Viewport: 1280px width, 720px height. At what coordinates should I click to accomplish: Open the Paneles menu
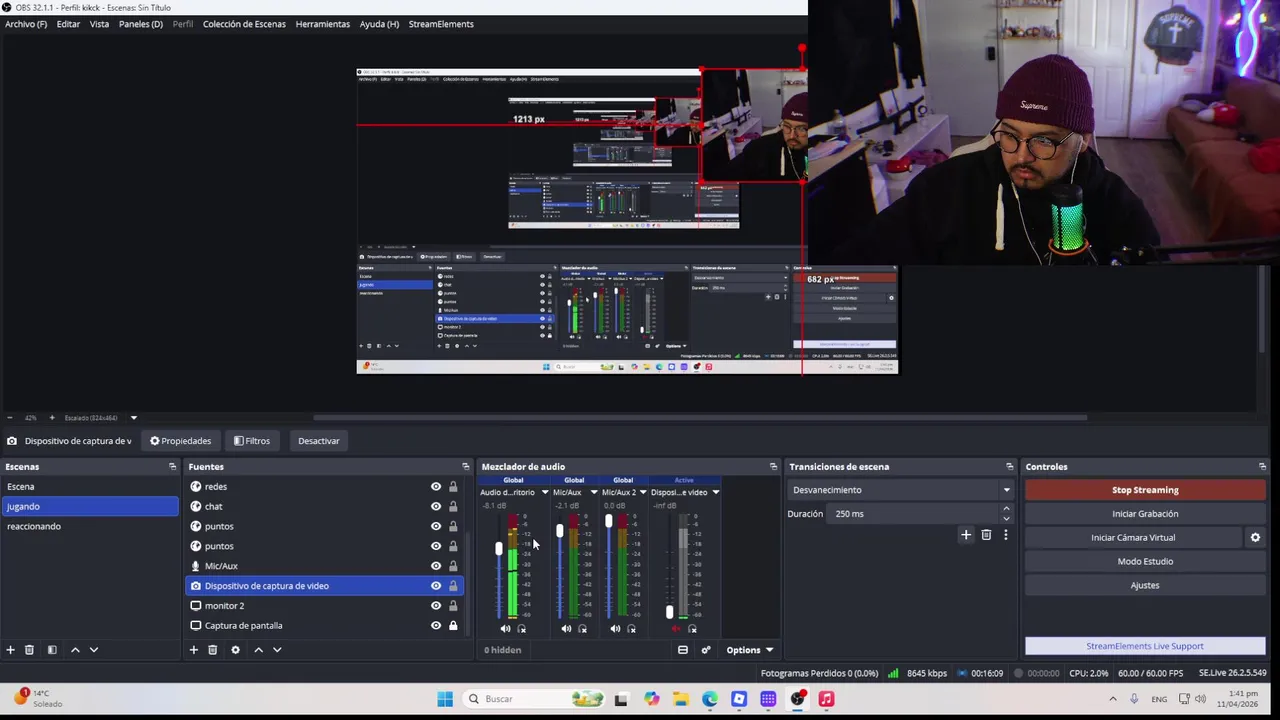141,24
